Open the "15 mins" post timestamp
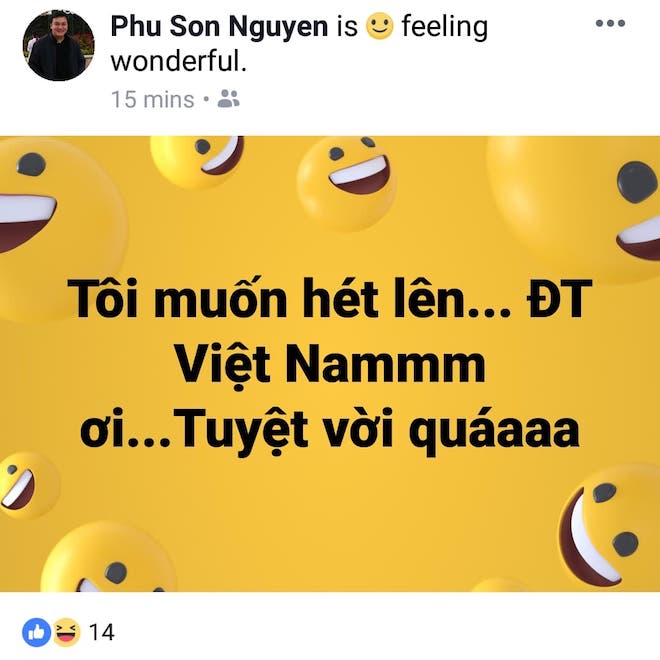This screenshot has height=660, width=660. (152, 100)
